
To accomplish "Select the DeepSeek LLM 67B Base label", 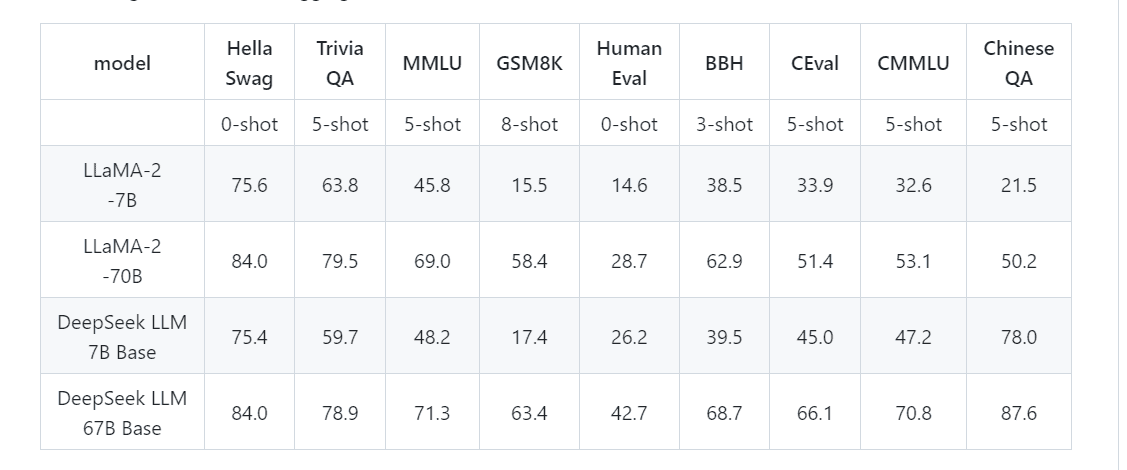I will 122,413.
